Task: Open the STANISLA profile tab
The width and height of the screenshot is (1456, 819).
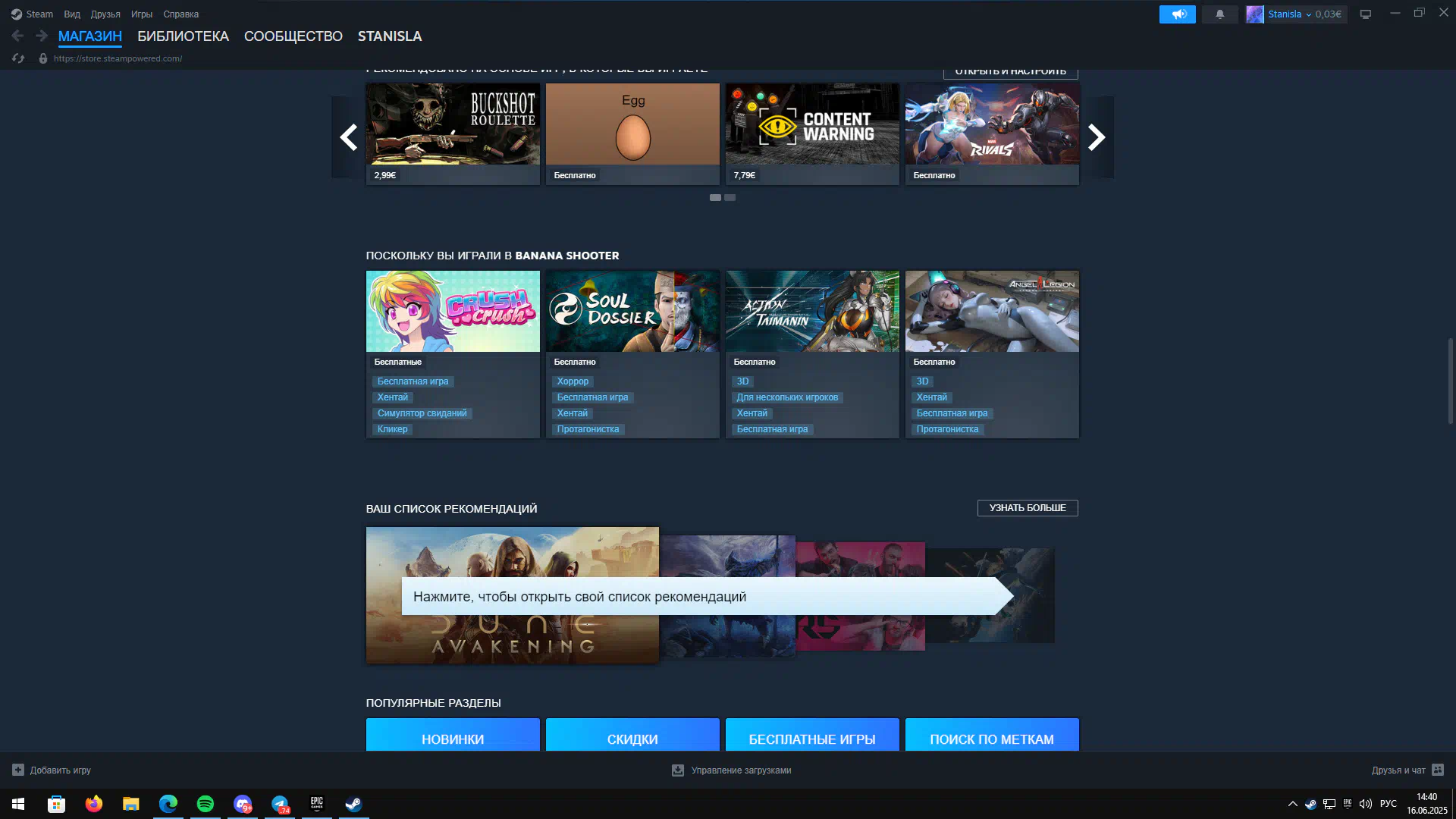Action: pos(390,36)
